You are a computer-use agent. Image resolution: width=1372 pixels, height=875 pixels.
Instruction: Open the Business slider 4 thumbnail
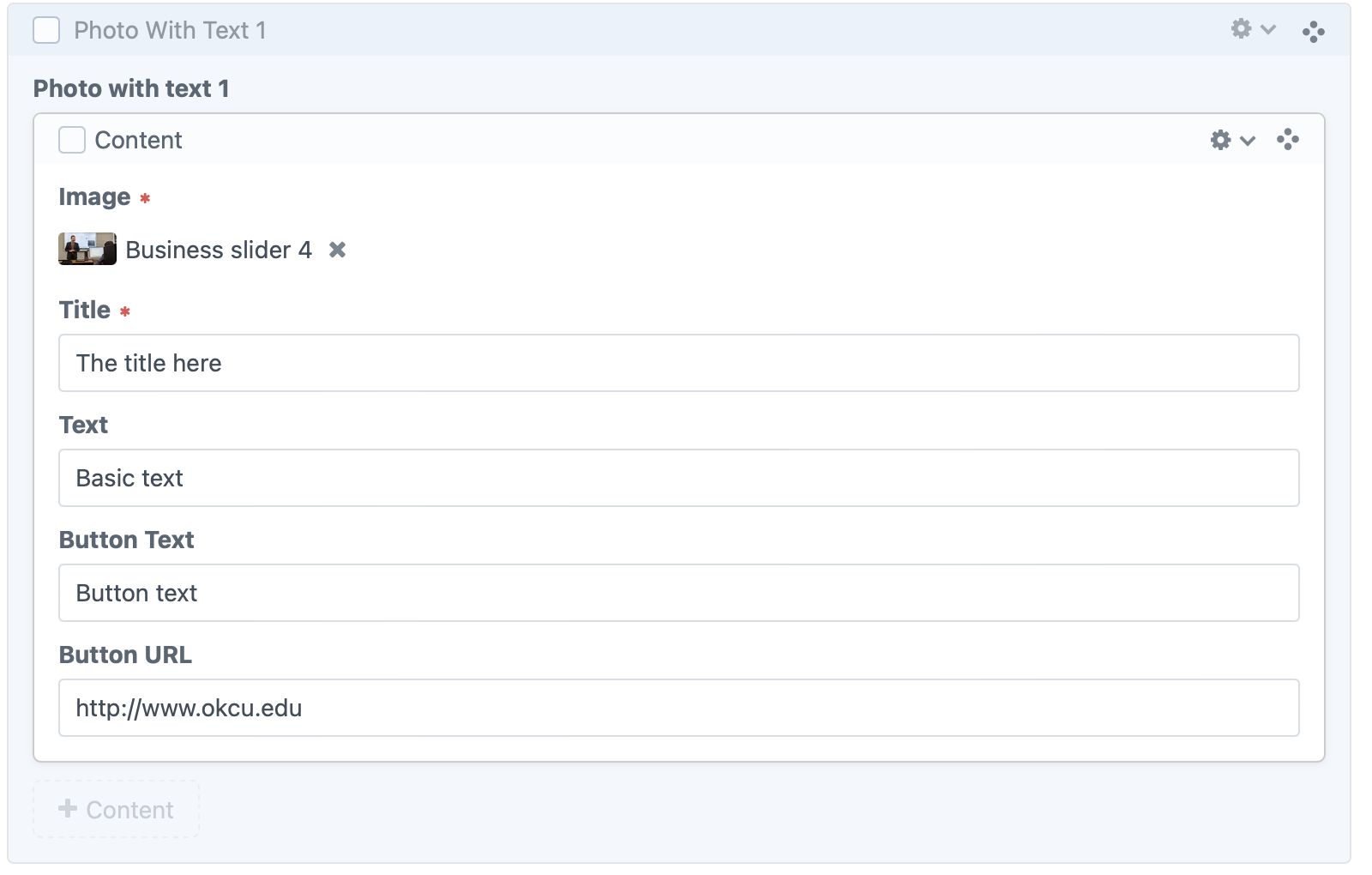pos(87,249)
